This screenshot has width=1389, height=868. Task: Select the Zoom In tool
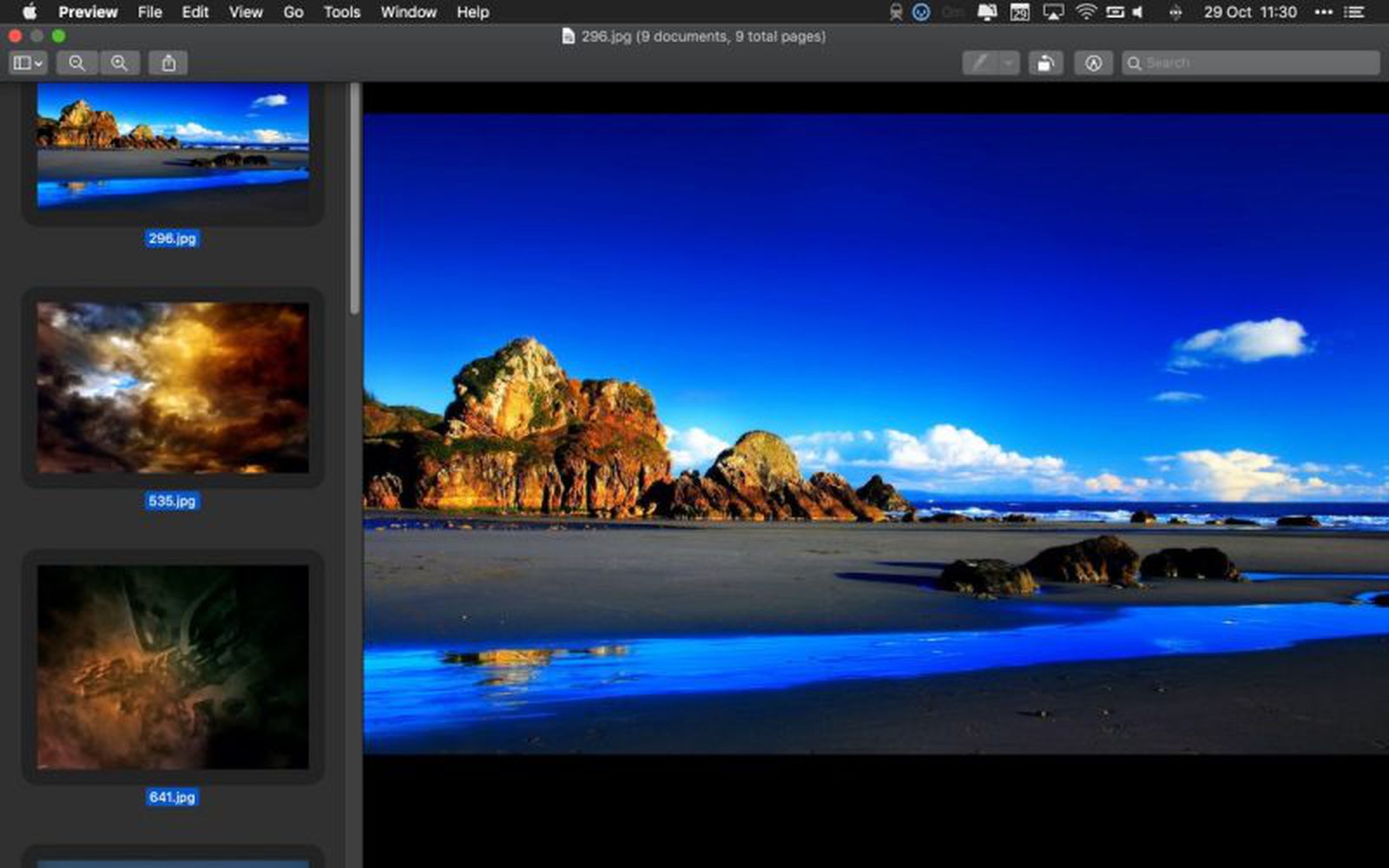[x=120, y=62]
